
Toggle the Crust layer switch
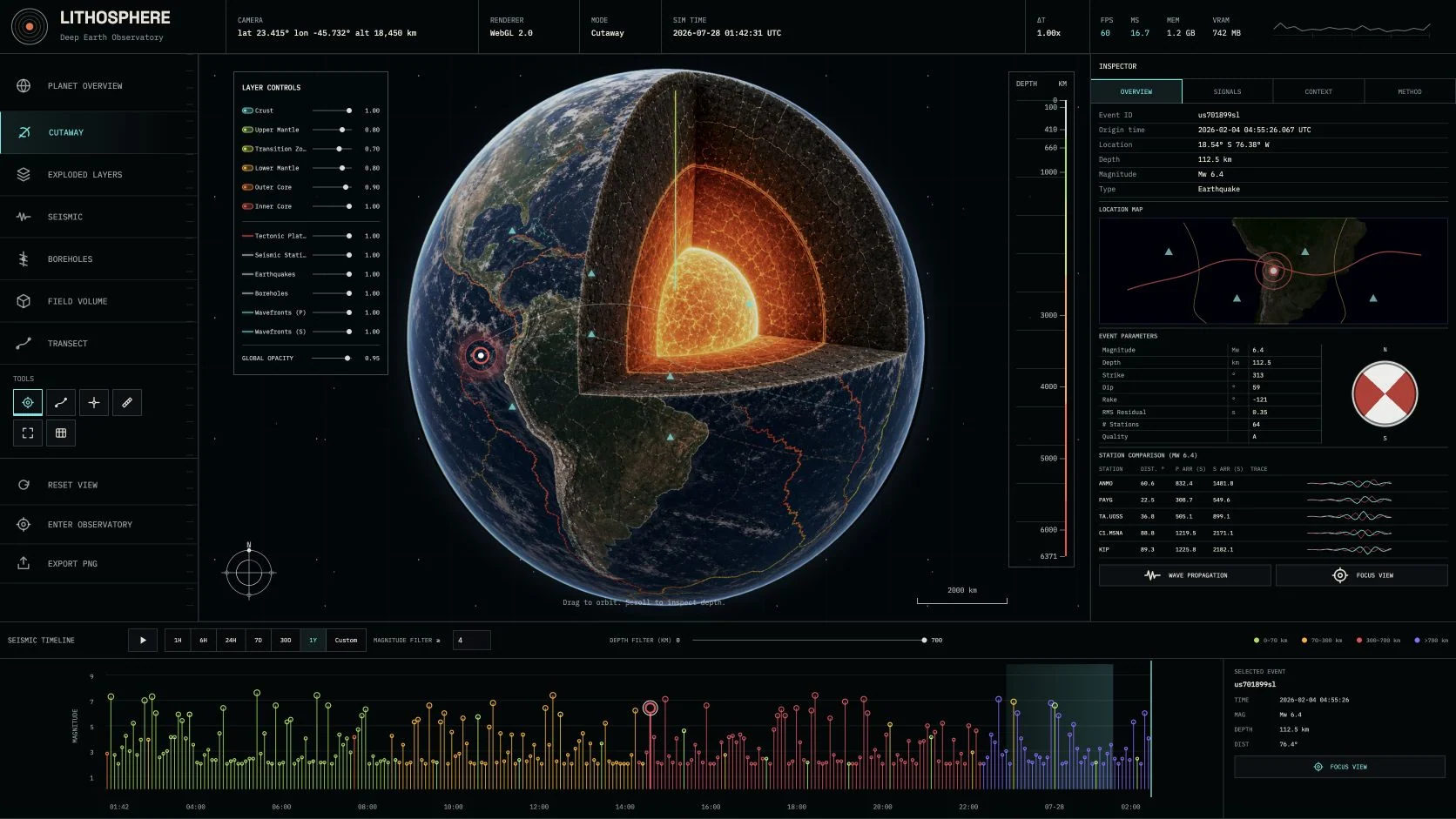(x=247, y=111)
